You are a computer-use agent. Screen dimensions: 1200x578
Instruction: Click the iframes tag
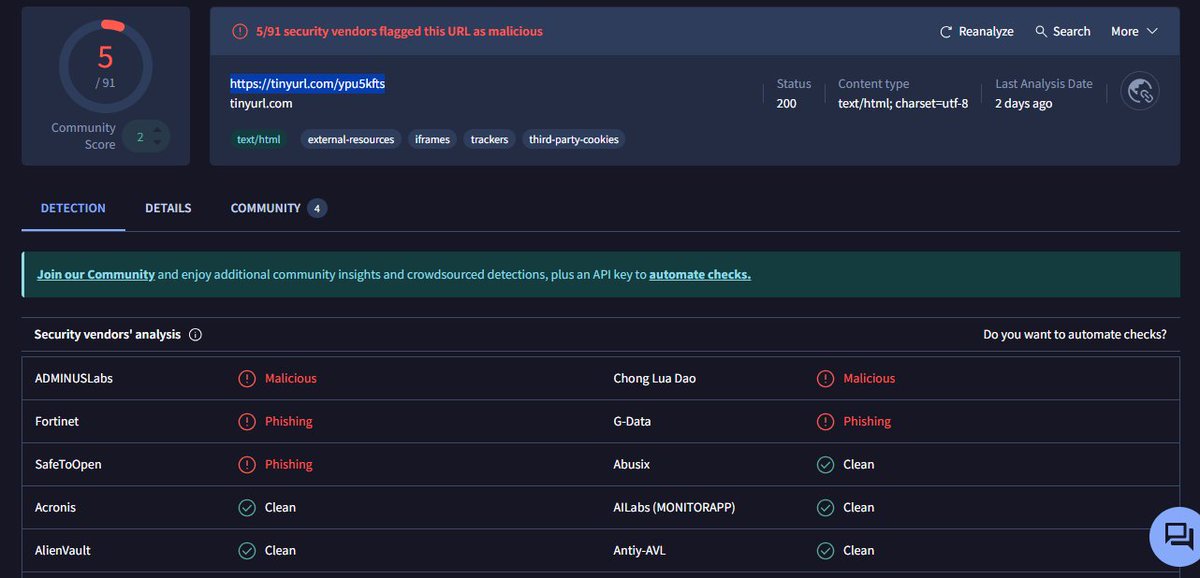432,140
